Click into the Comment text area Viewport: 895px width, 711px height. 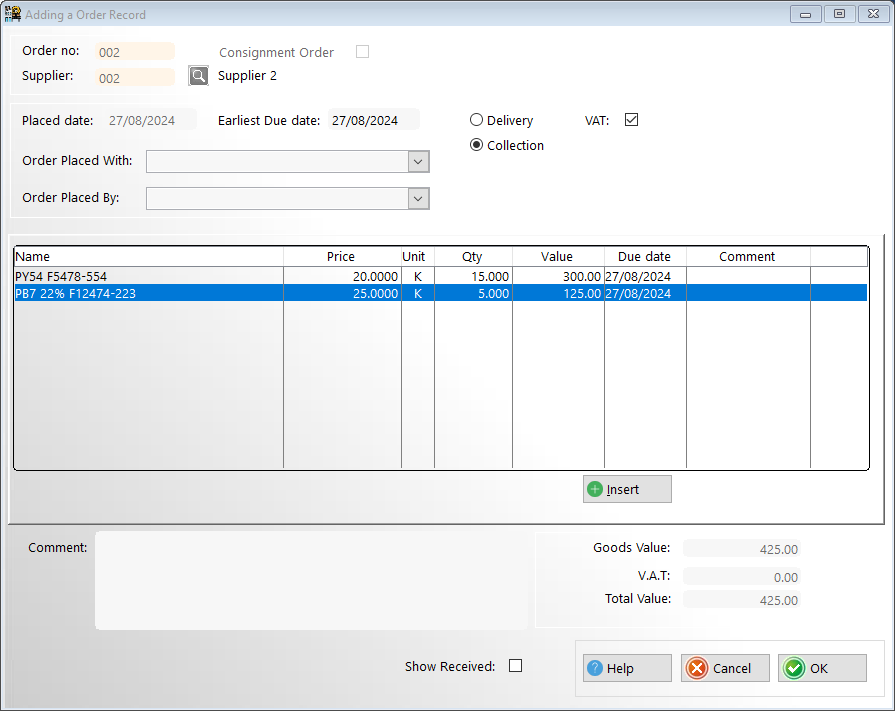pos(310,580)
